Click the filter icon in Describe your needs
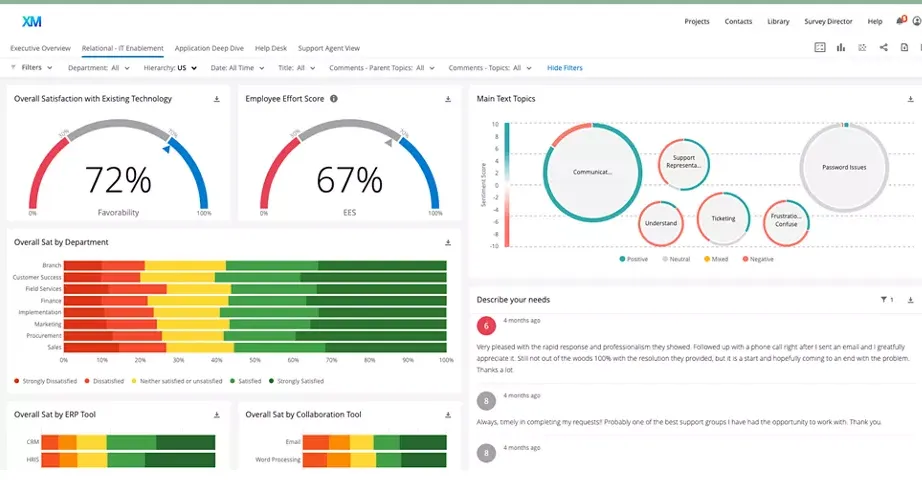This screenshot has height=486, width=922. click(885, 299)
